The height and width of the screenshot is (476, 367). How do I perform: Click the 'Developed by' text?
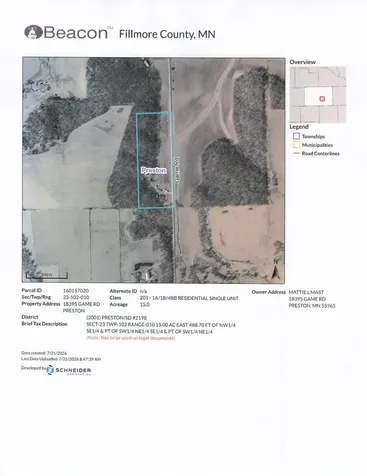click(x=33, y=368)
